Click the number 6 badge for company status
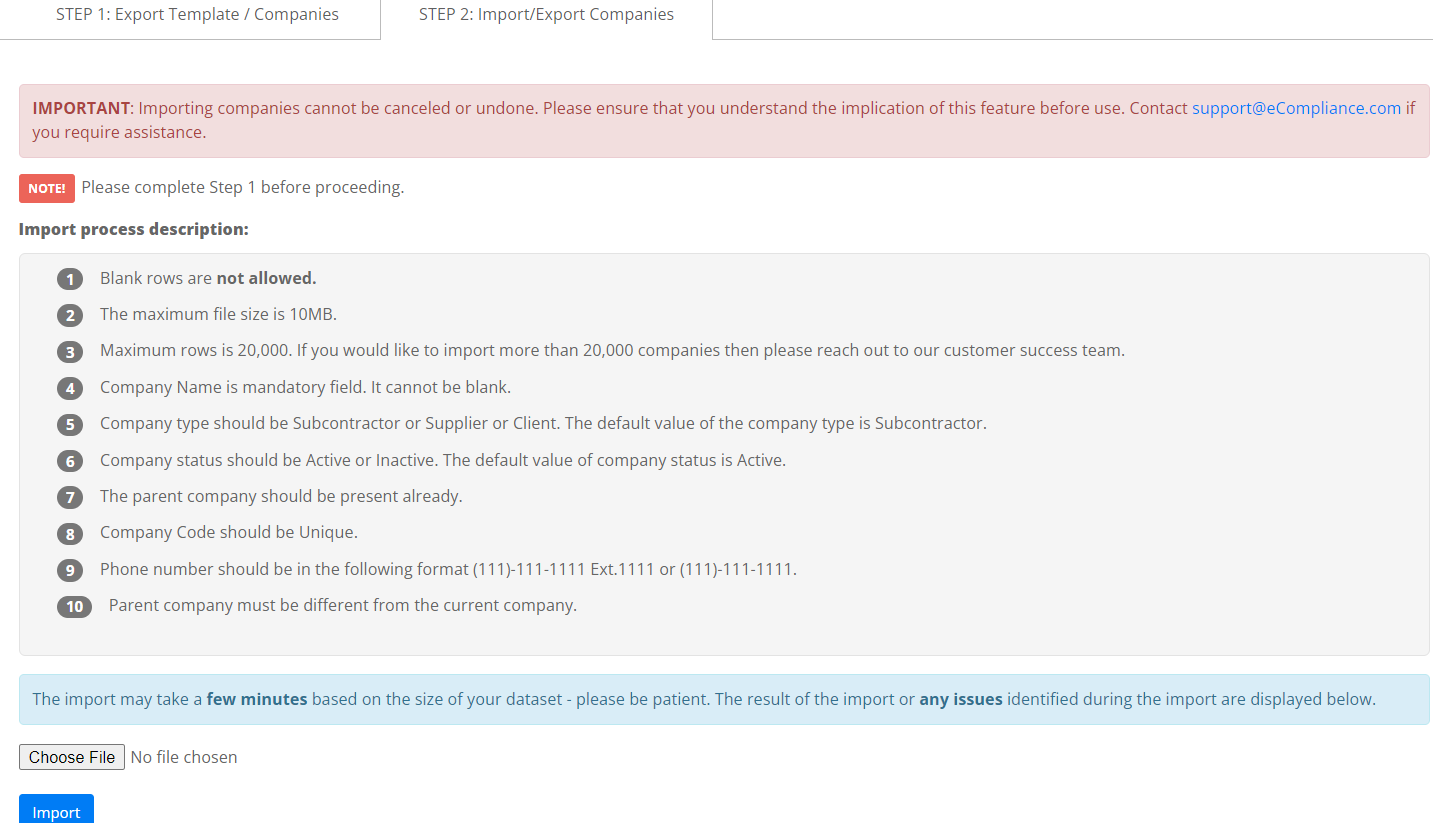The width and height of the screenshot is (1433, 823). [70, 461]
